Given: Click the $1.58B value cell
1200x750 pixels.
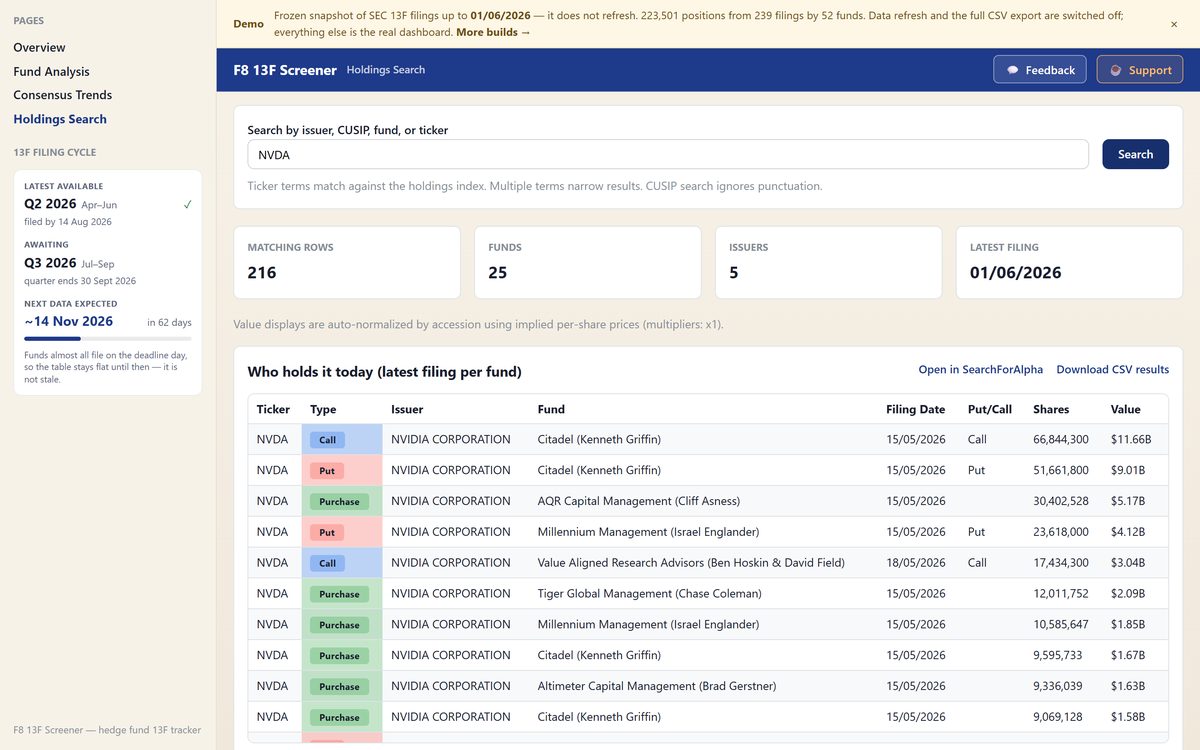Looking at the screenshot, I should [x=1127, y=716].
